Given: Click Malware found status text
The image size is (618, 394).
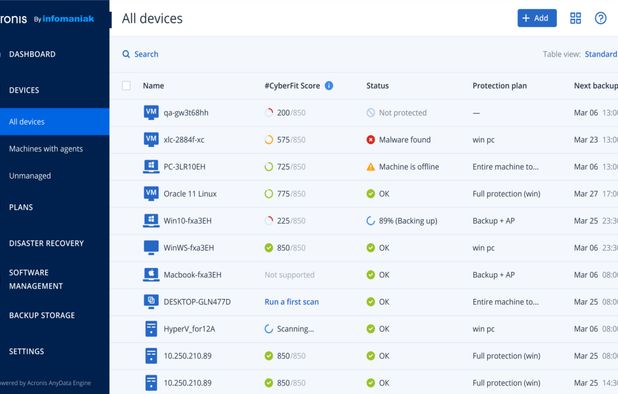Looking at the screenshot, I should (405, 139).
